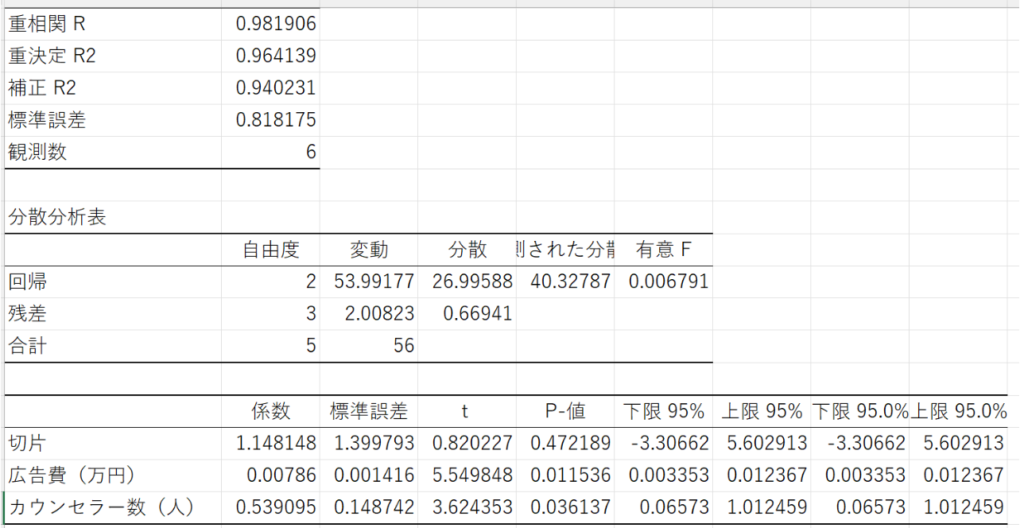Click the カウンセラー数（人） row label

100,507
